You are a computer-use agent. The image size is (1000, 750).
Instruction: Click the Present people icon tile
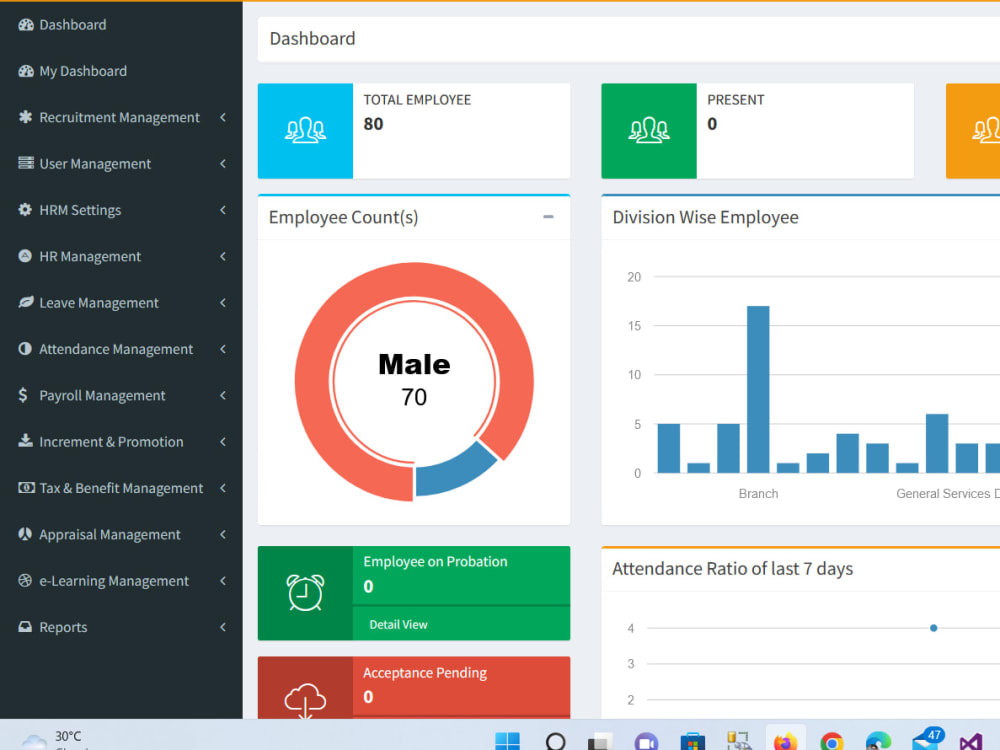click(x=649, y=131)
